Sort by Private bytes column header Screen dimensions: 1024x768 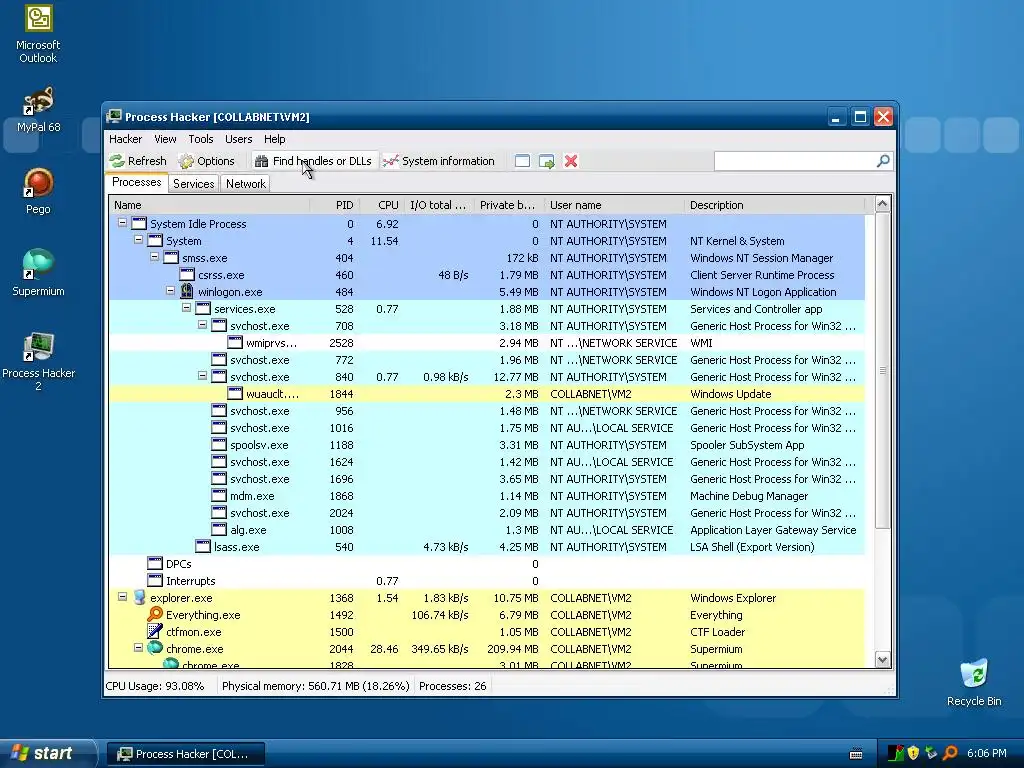509,205
